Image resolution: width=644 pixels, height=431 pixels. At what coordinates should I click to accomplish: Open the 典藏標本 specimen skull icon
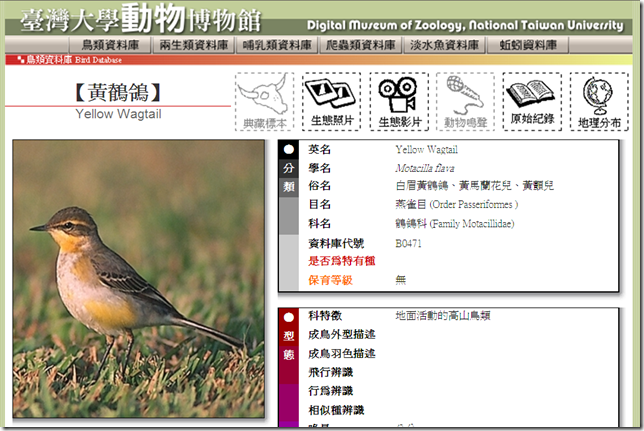click(x=264, y=101)
